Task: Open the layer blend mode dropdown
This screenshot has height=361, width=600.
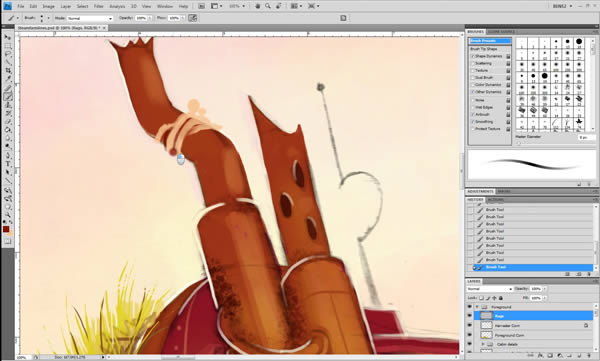Action: coord(489,289)
